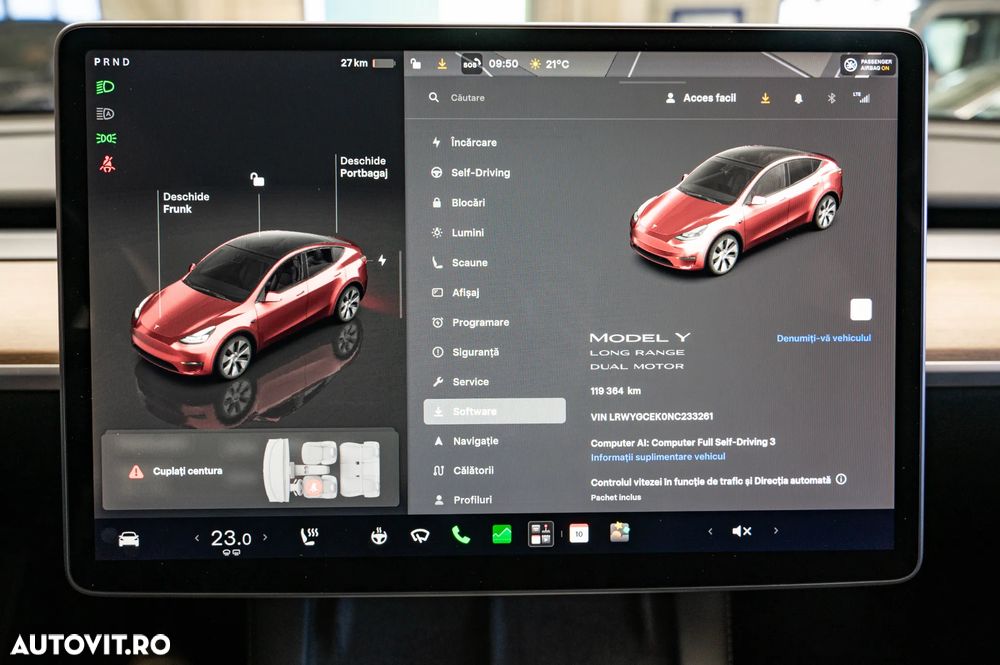1000x665 pixels.
Task: Open the Scaune seats settings
Action: [460, 262]
